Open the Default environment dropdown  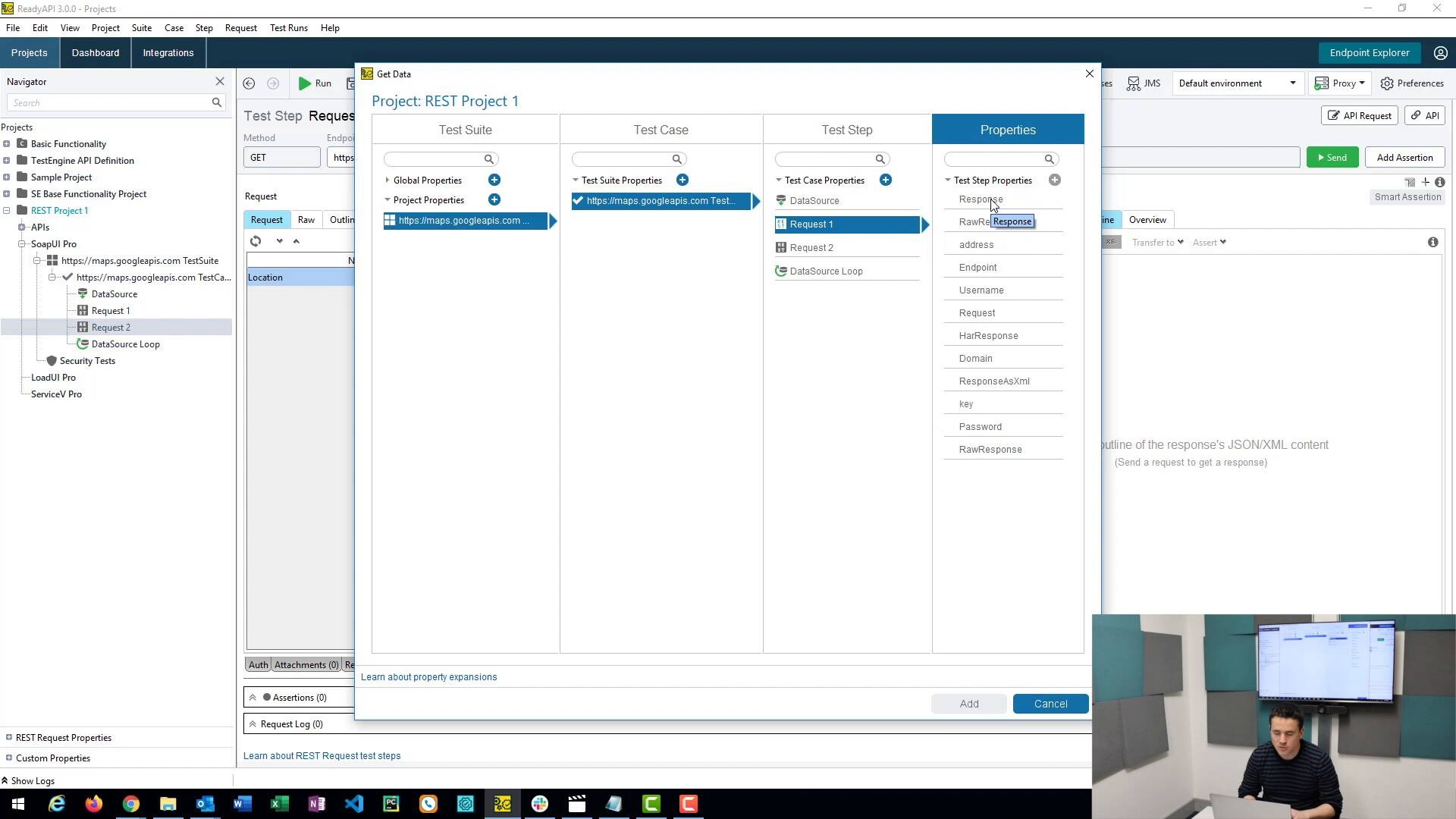tap(1238, 83)
